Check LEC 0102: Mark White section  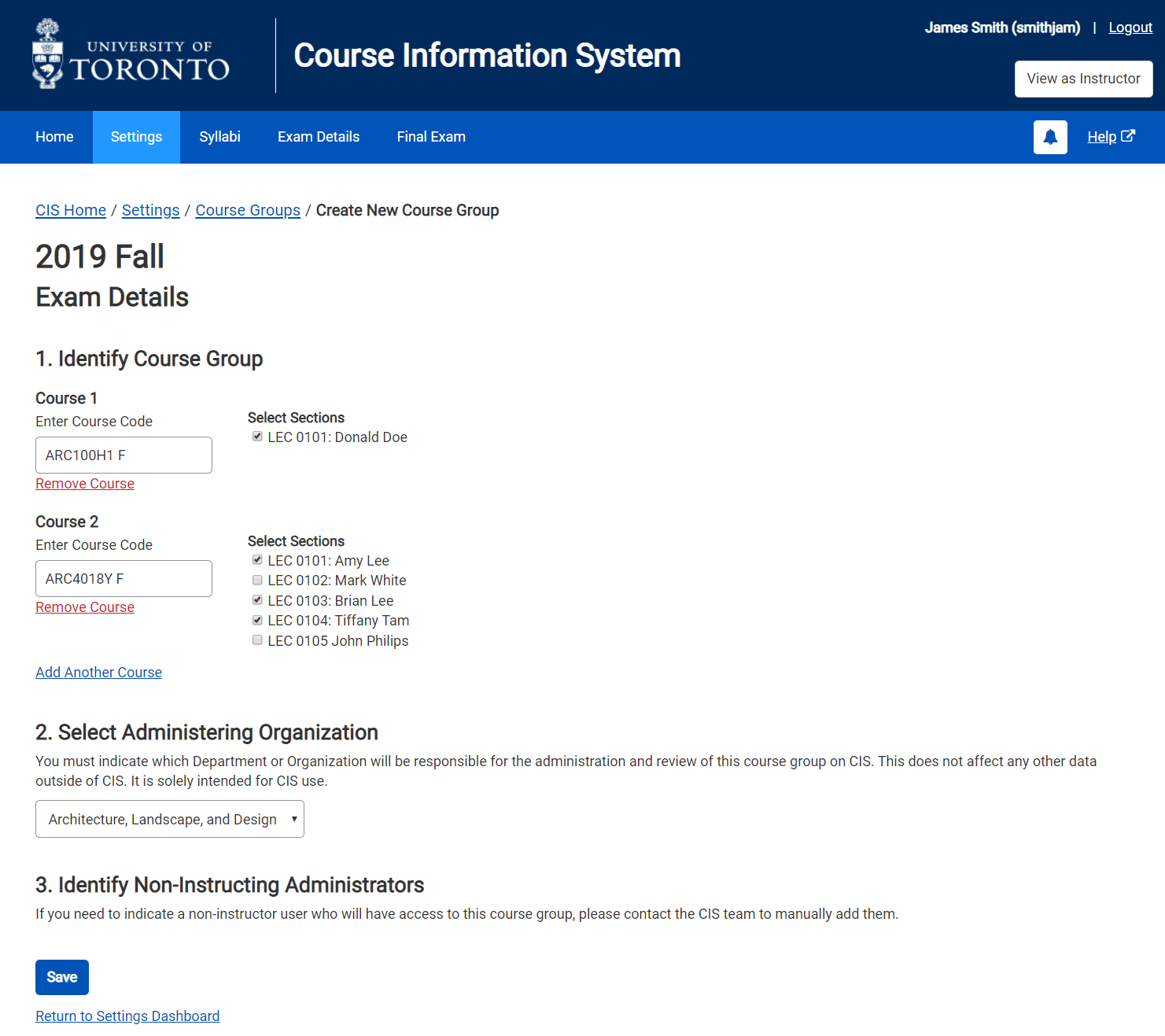[x=257, y=580]
